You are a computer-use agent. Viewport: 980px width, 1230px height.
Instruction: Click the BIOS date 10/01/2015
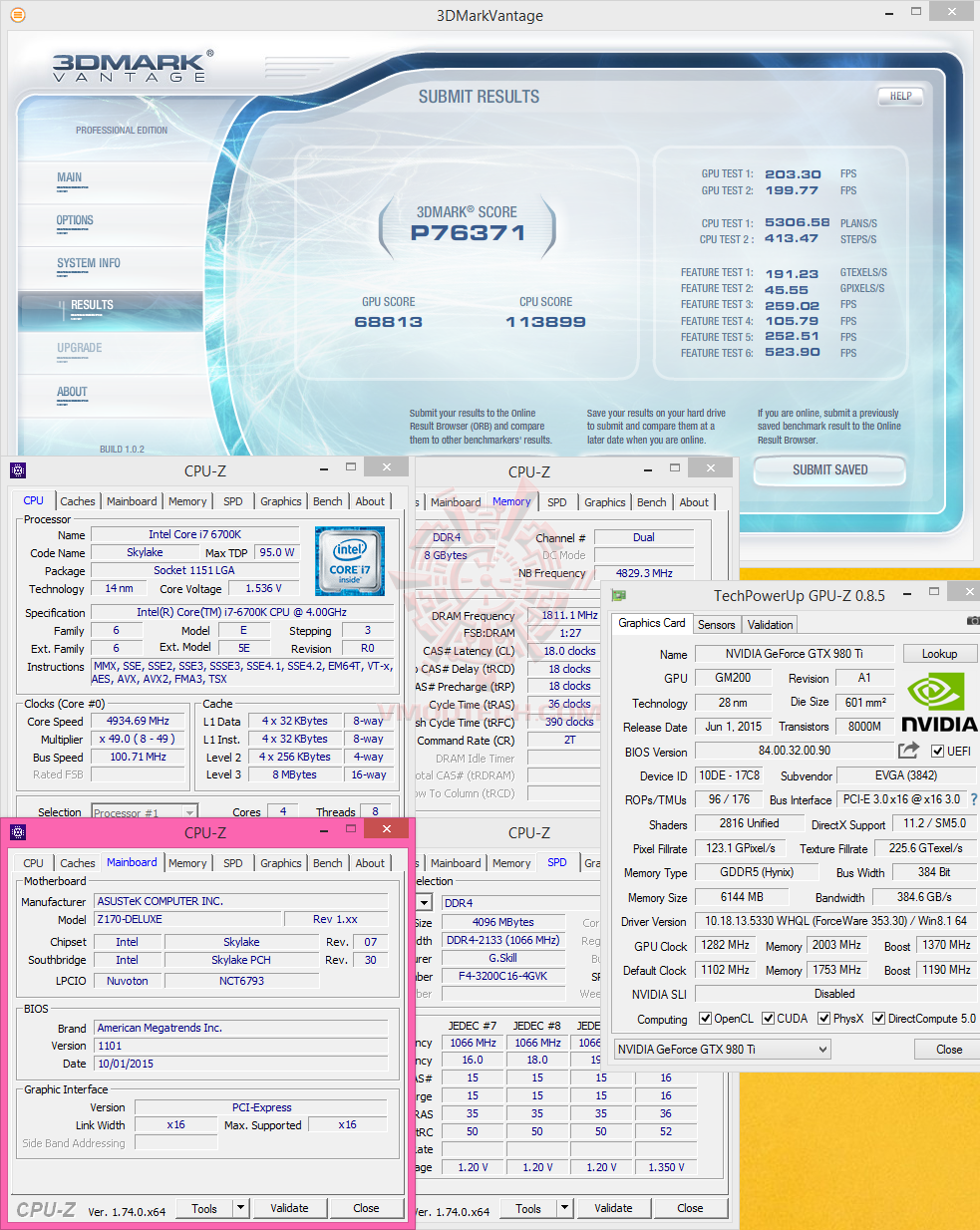(x=241, y=1064)
